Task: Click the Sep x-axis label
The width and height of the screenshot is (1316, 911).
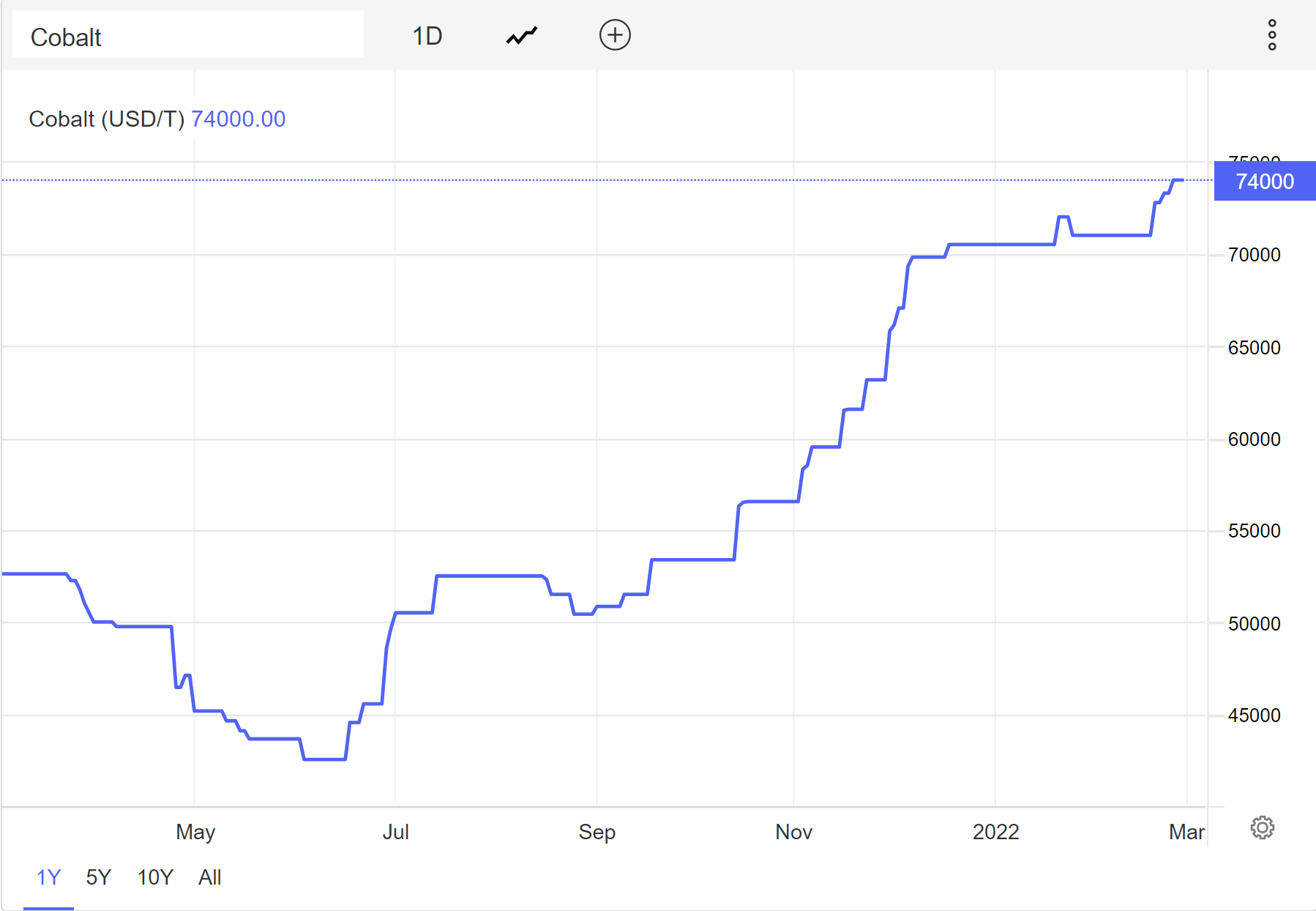Action: 597,832
